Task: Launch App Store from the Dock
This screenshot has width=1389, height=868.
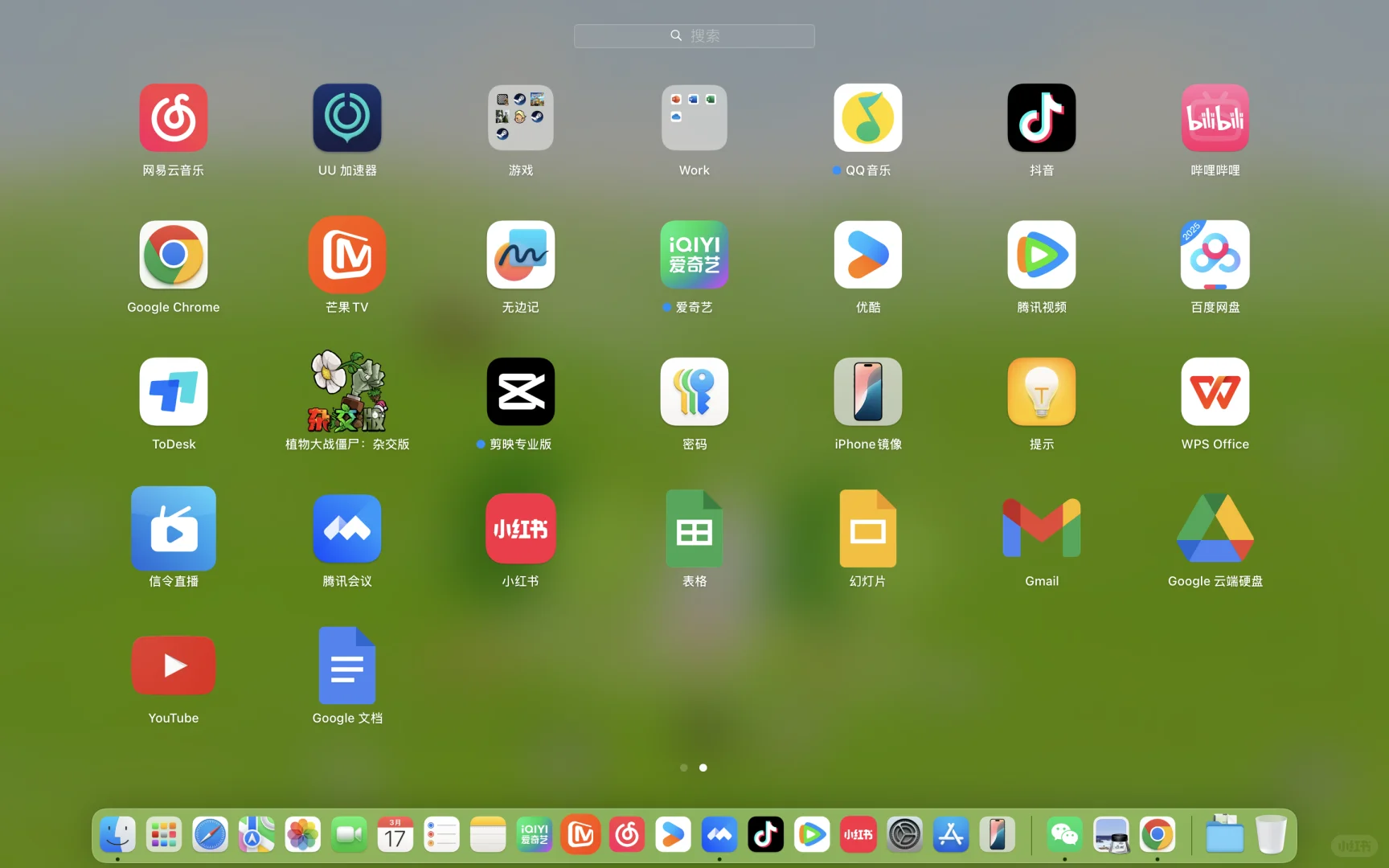Action: 951,835
